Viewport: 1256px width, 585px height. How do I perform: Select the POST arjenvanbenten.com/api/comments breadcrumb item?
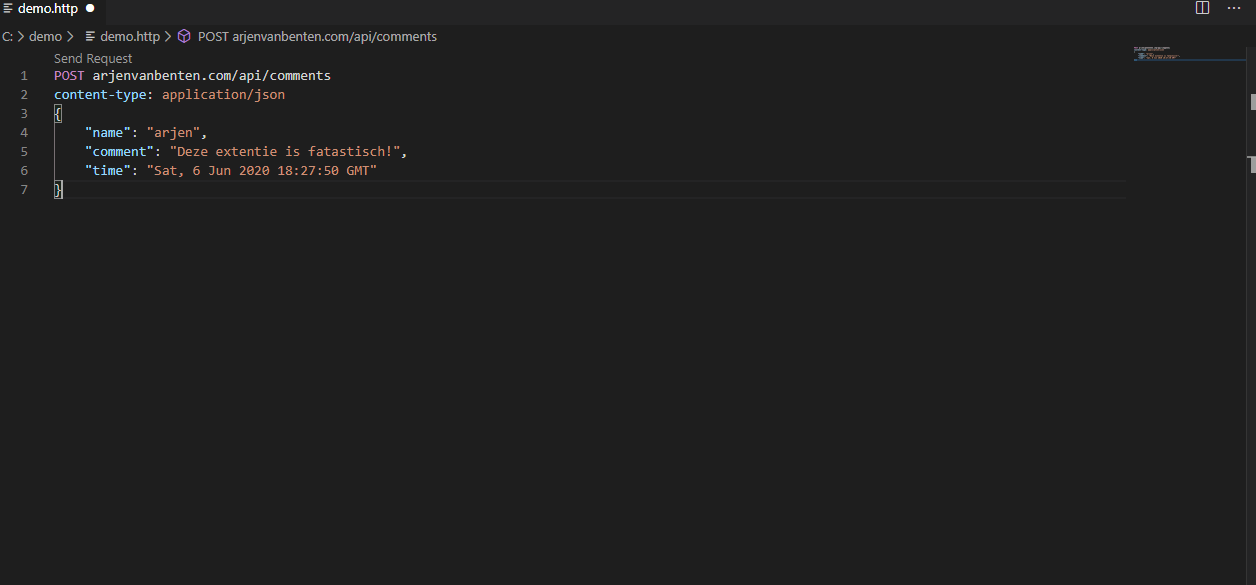(x=317, y=36)
